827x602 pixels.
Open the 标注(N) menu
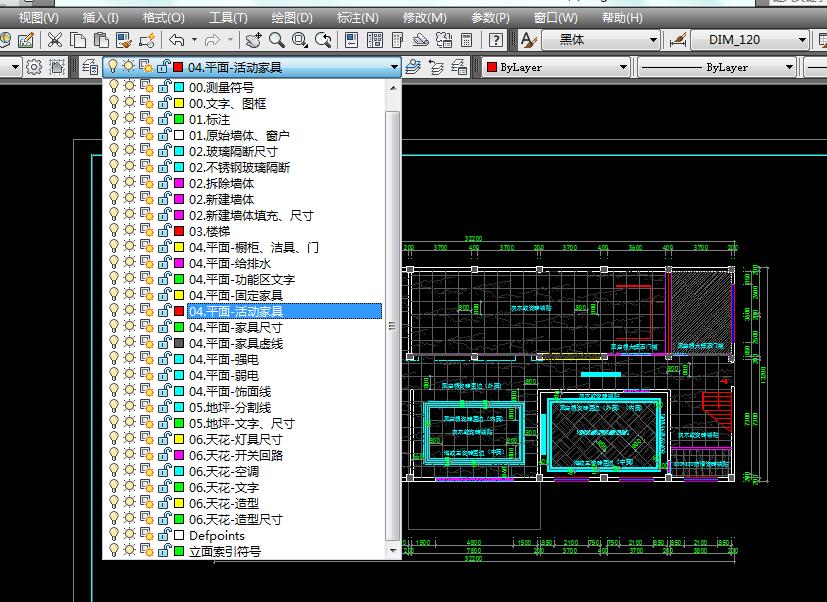click(357, 17)
